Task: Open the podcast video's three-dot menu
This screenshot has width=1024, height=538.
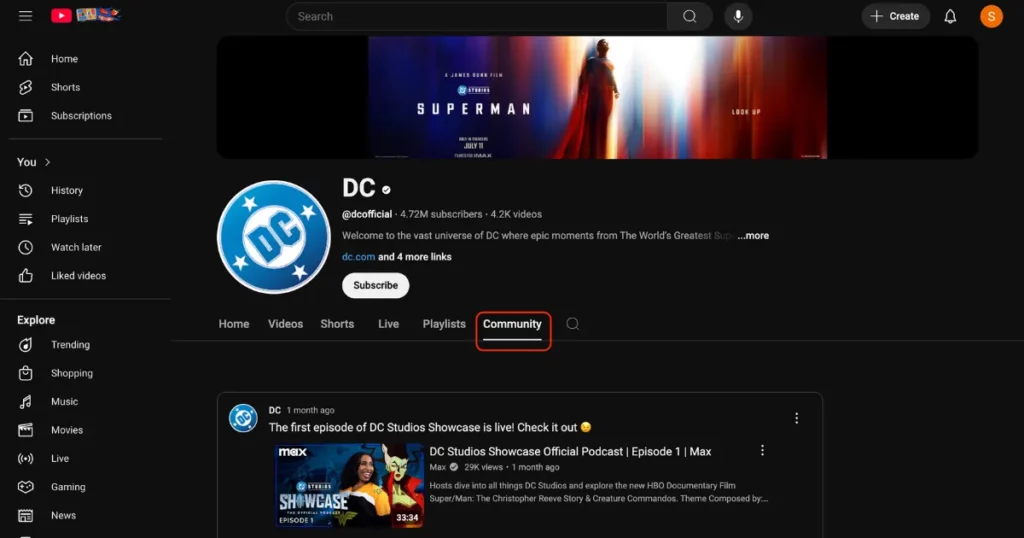Action: point(762,451)
